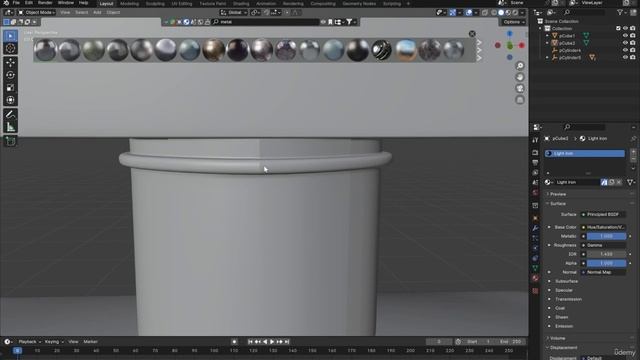Switch to the Shading workspace tab

click(241, 3)
